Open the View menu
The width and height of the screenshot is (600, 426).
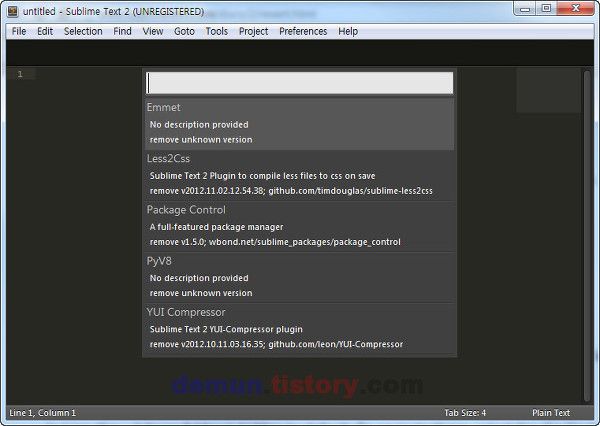153,31
